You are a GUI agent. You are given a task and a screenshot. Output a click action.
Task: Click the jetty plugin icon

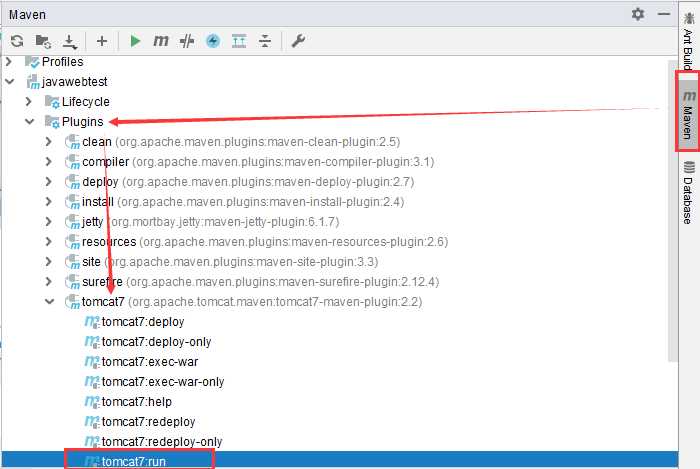point(72,222)
